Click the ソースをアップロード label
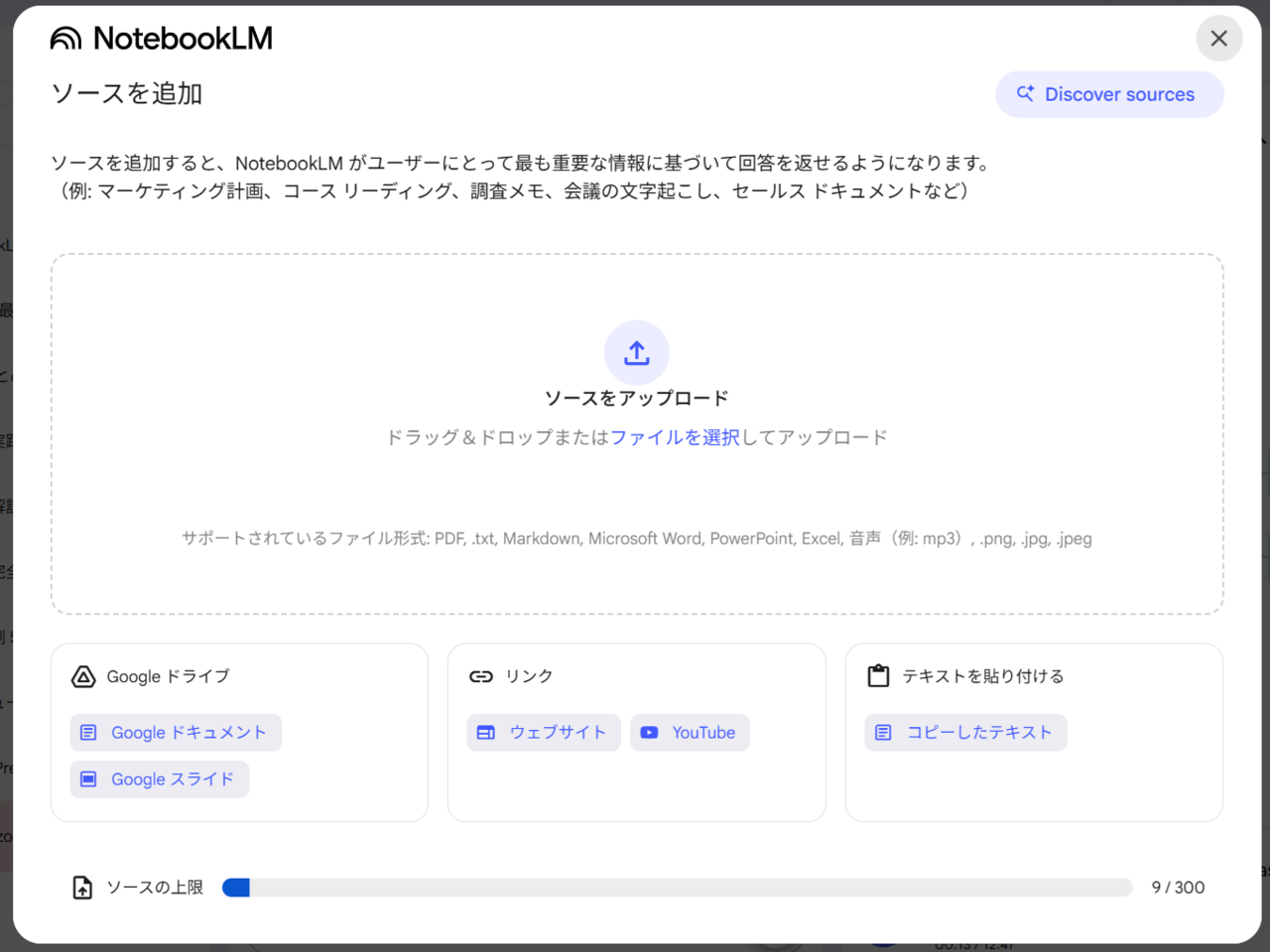 coord(636,399)
